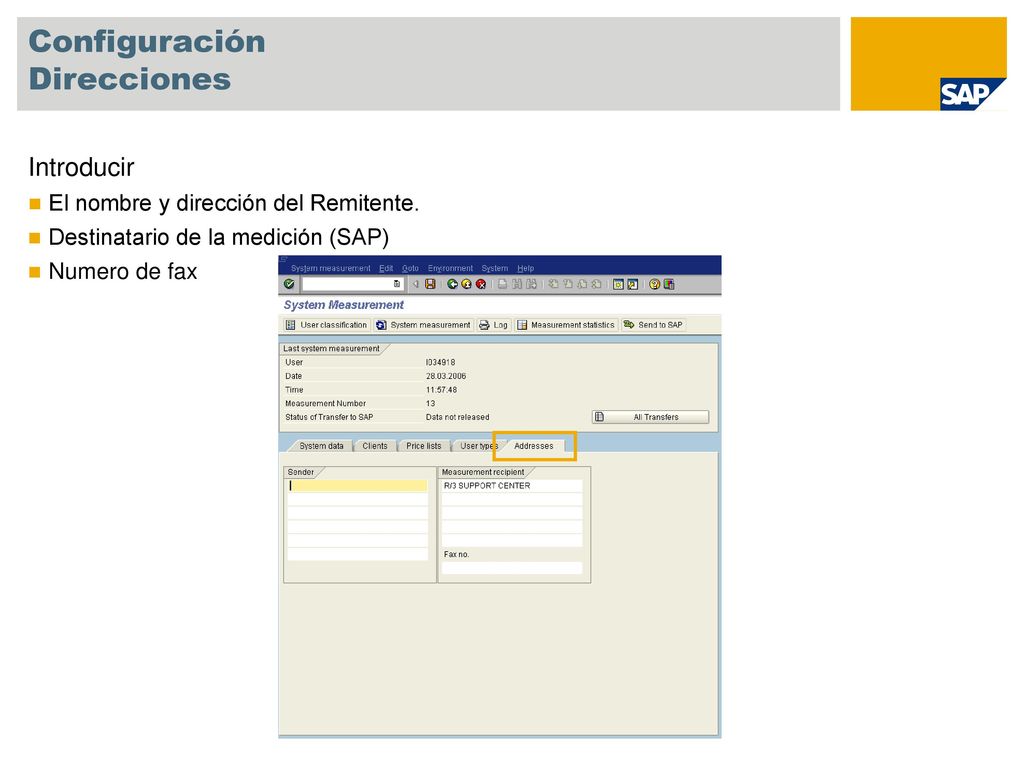Switch to the Clients tab
Screen dimensions: 1024x768
(x=375, y=446)
